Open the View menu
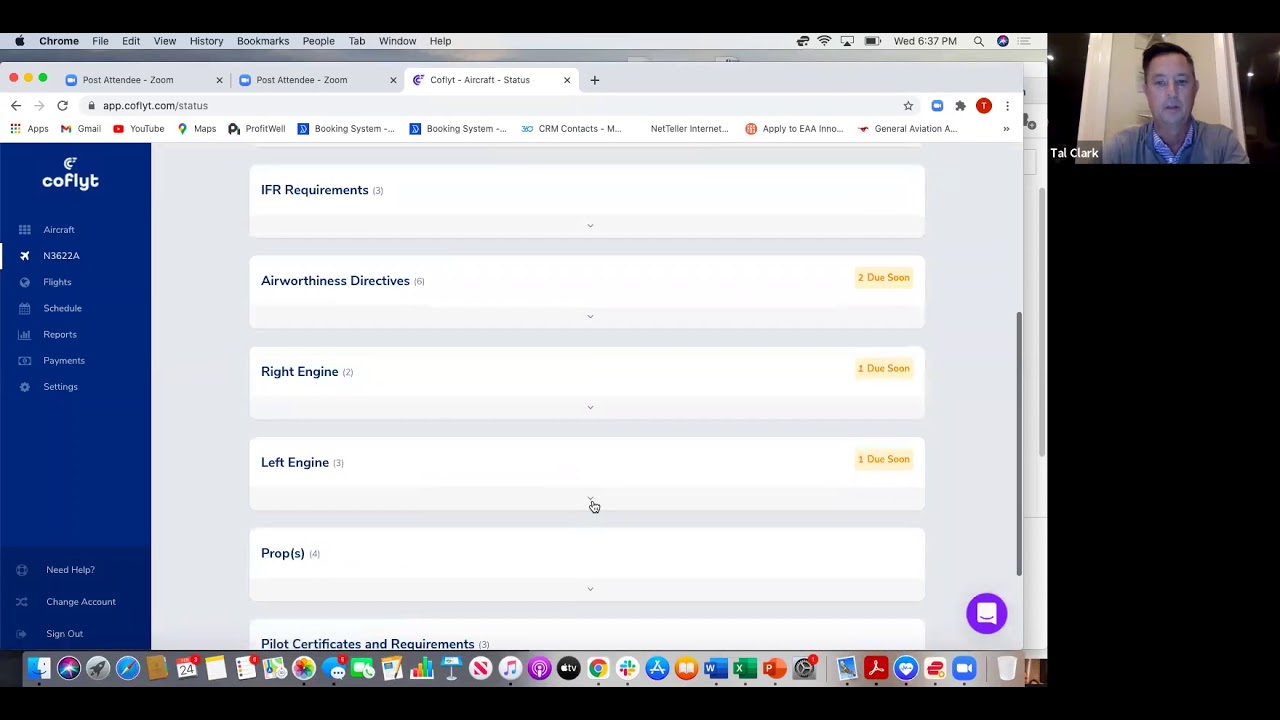 pos(165,41)
